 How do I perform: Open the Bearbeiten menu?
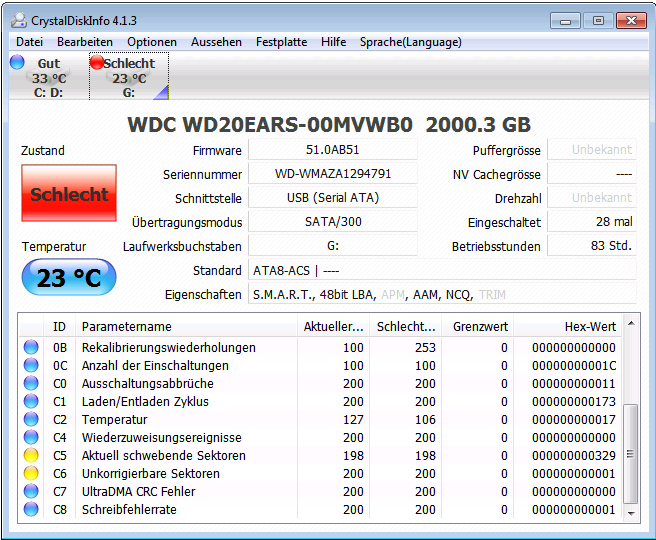85,42
